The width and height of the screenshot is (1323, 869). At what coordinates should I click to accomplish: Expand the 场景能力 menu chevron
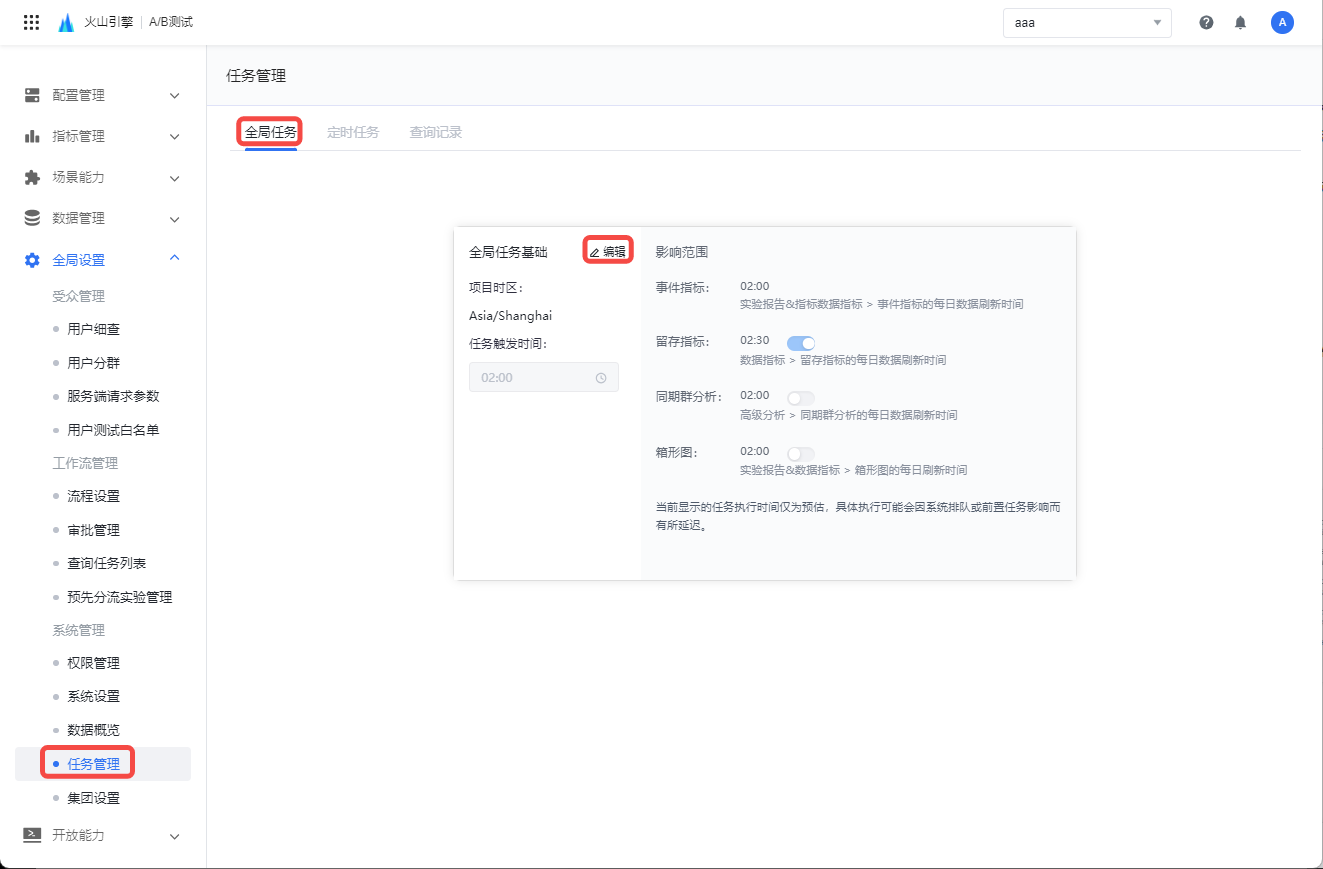click(x=174, y=178)
